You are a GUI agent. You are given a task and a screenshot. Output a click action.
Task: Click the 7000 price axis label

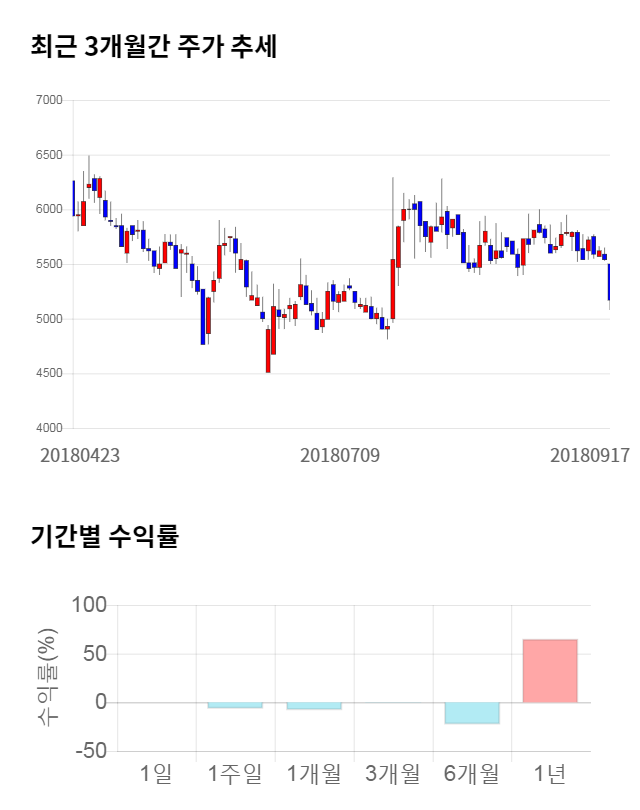coord(48,100)
